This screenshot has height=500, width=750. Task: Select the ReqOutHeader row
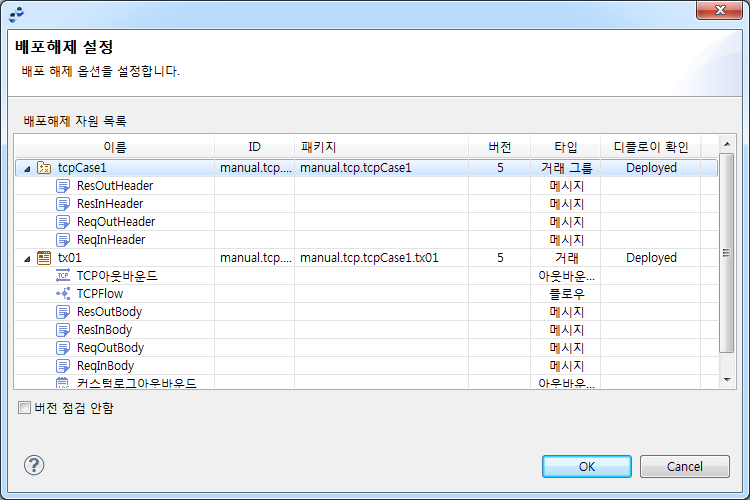[366, 222]
